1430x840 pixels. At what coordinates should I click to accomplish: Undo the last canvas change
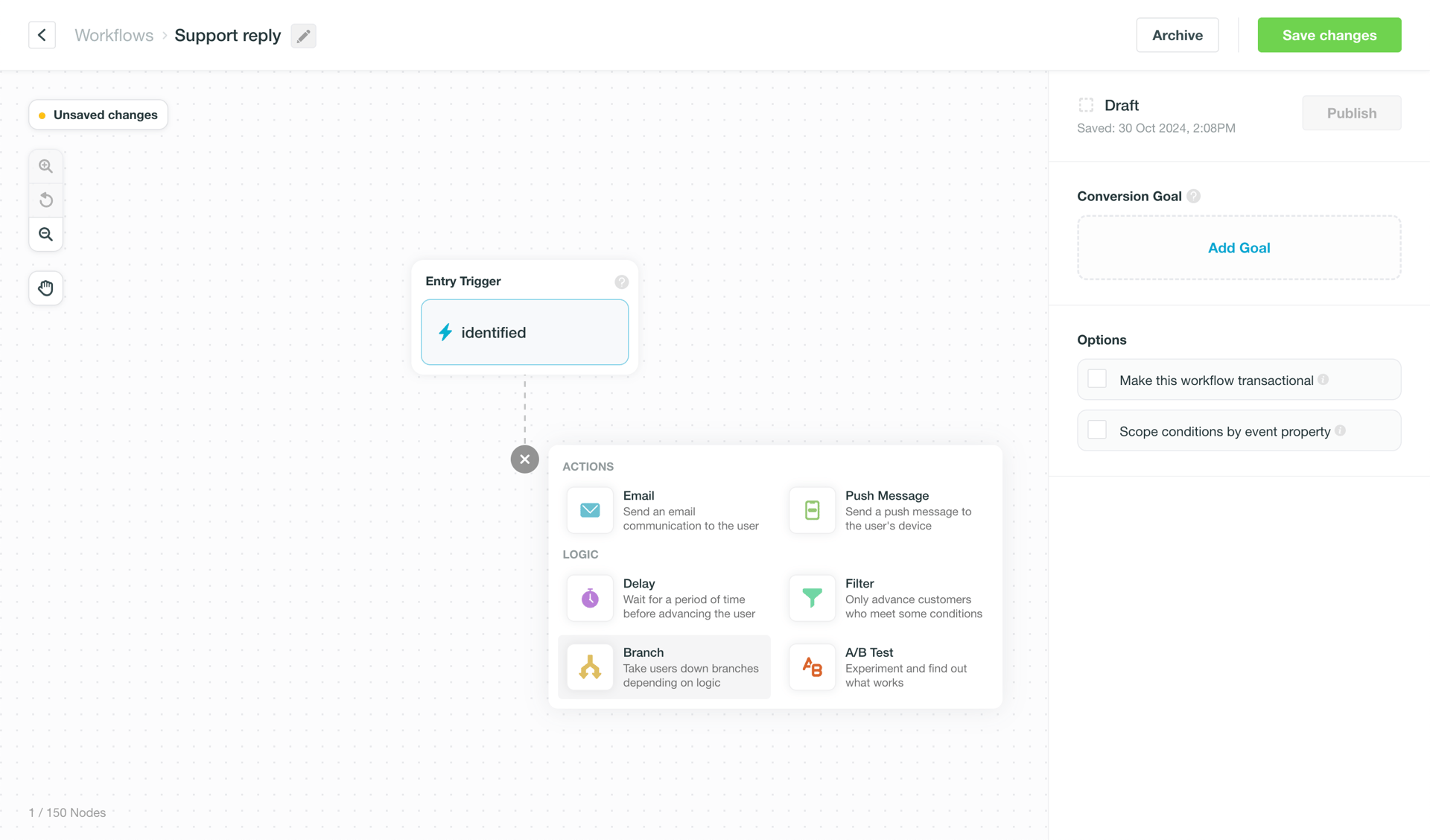tap(45, 200)
